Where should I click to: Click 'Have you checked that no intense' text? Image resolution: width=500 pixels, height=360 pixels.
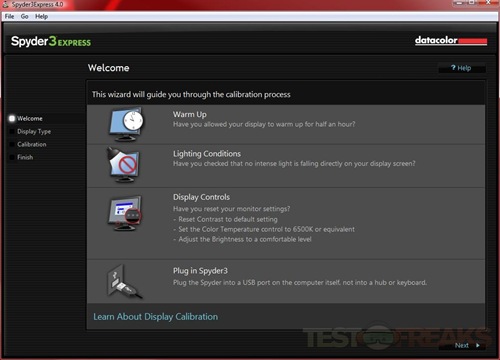tap(294, 164)
